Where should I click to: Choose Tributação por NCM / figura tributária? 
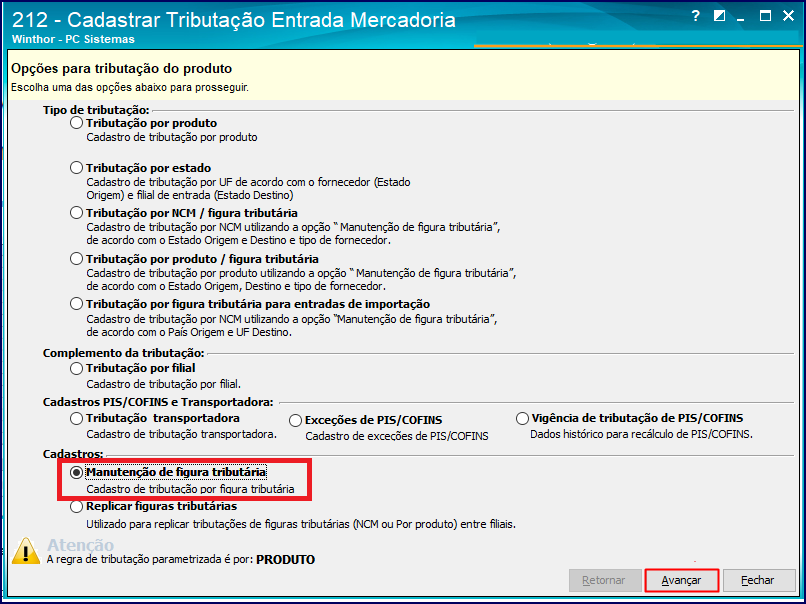(77, 212)
